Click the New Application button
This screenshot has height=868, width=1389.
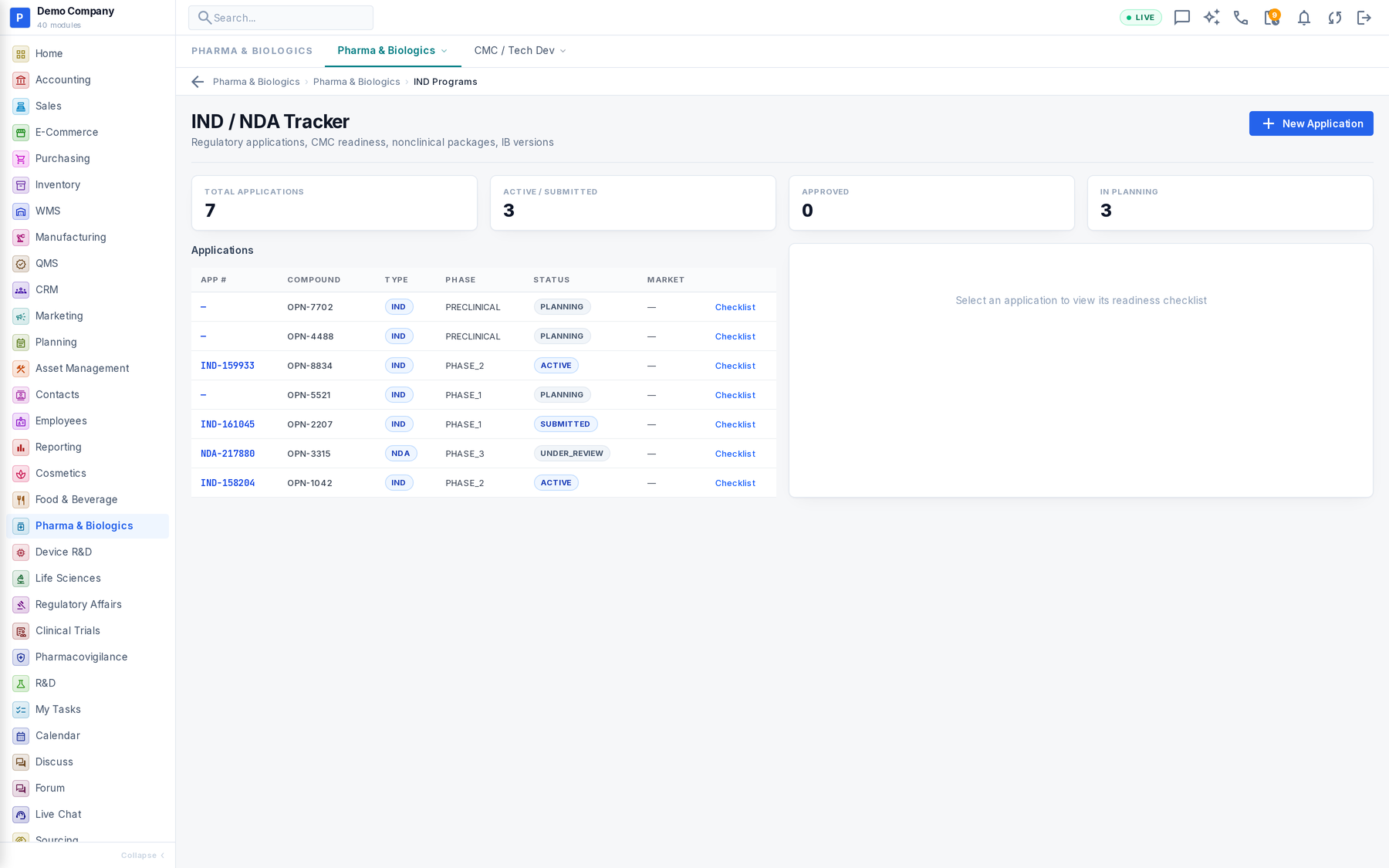1311,123
